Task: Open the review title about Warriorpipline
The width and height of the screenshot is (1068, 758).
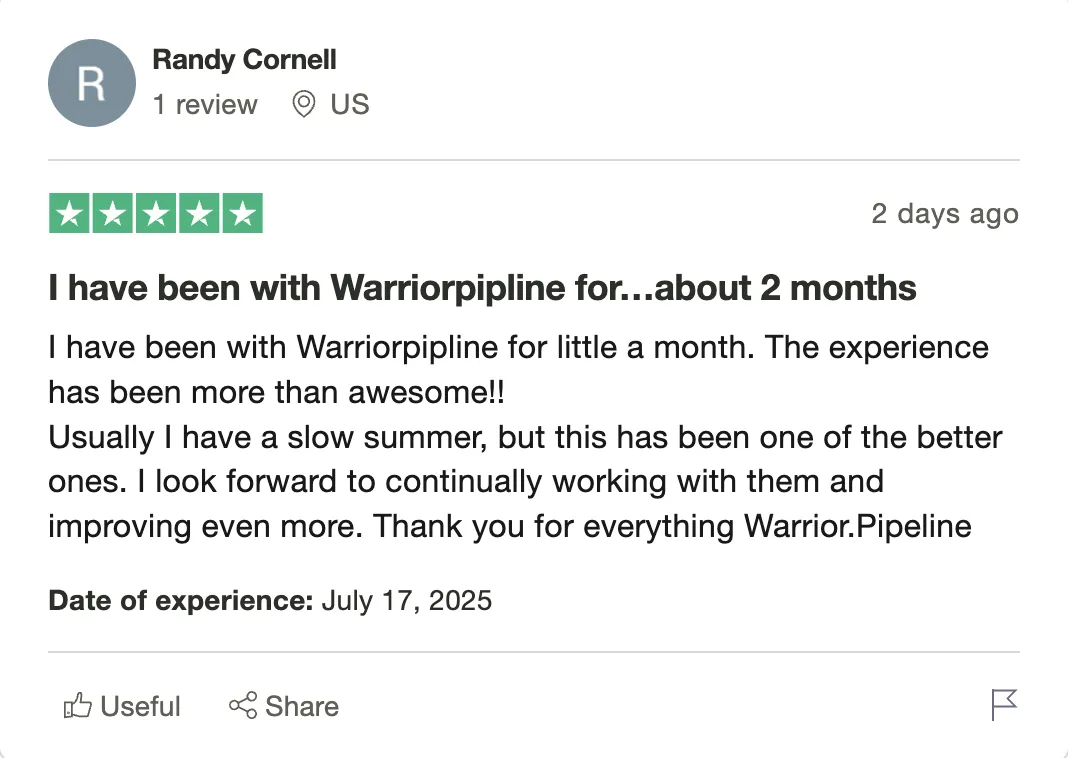Action: click(482, 288)
